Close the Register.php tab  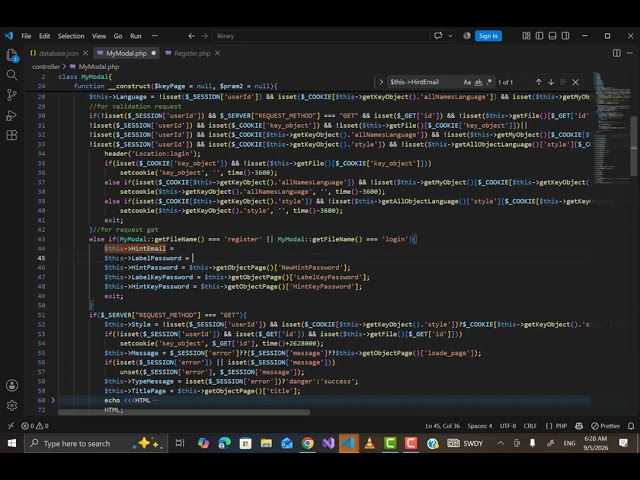point(218,53)
